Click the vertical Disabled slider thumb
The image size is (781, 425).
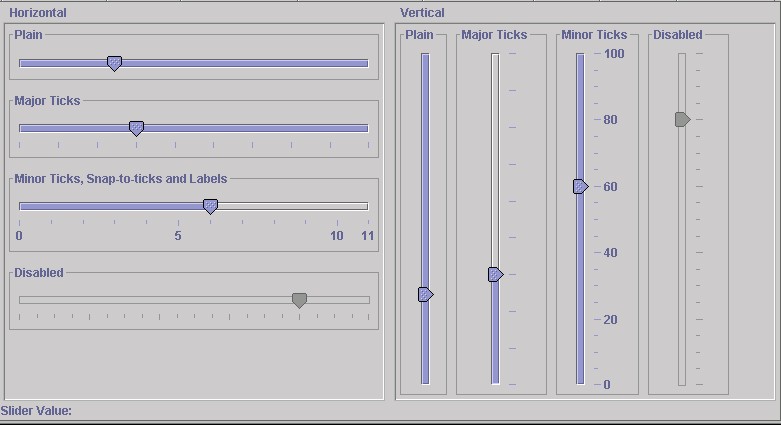(682, 119)
